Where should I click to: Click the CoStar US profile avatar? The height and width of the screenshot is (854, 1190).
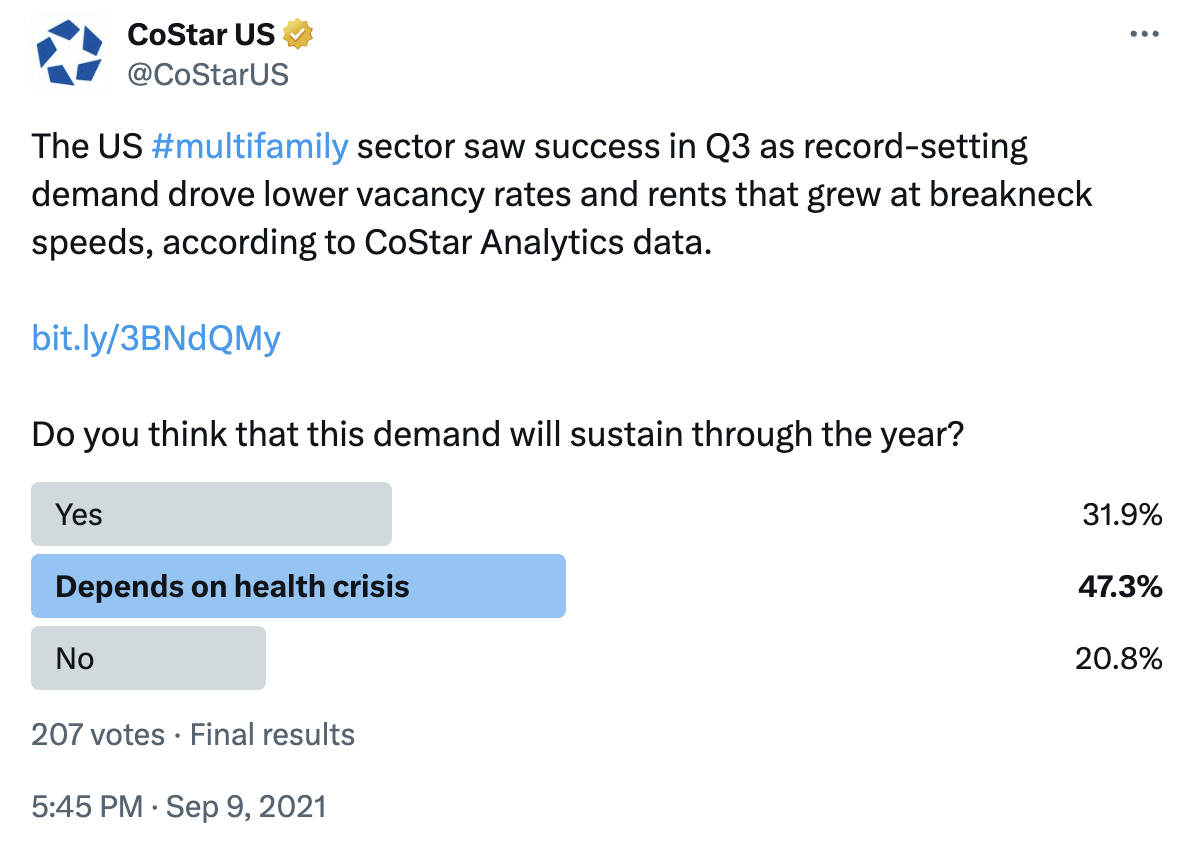coord(70,56)
